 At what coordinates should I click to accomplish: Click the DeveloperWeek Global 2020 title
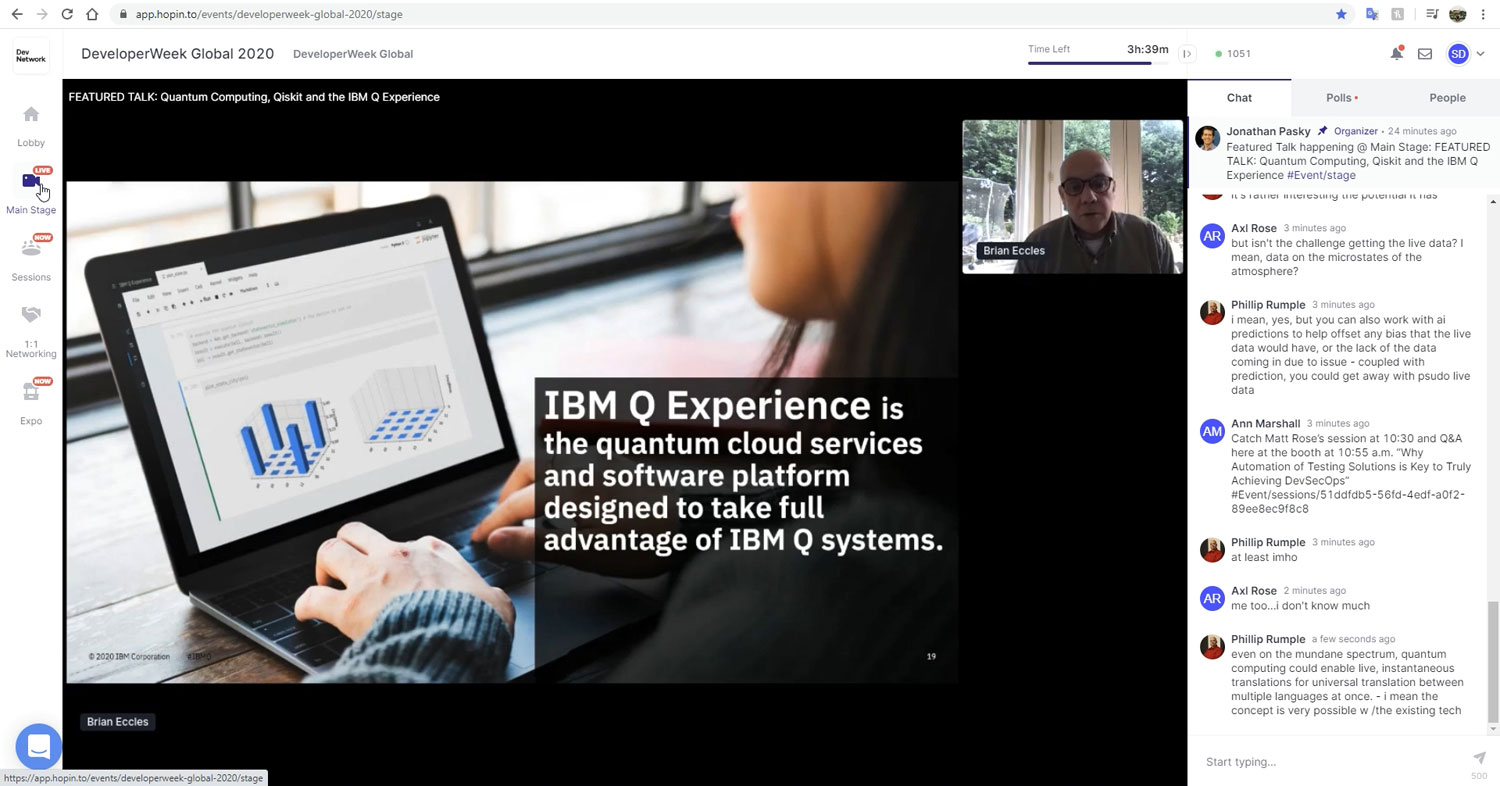[x=177, y=54]
